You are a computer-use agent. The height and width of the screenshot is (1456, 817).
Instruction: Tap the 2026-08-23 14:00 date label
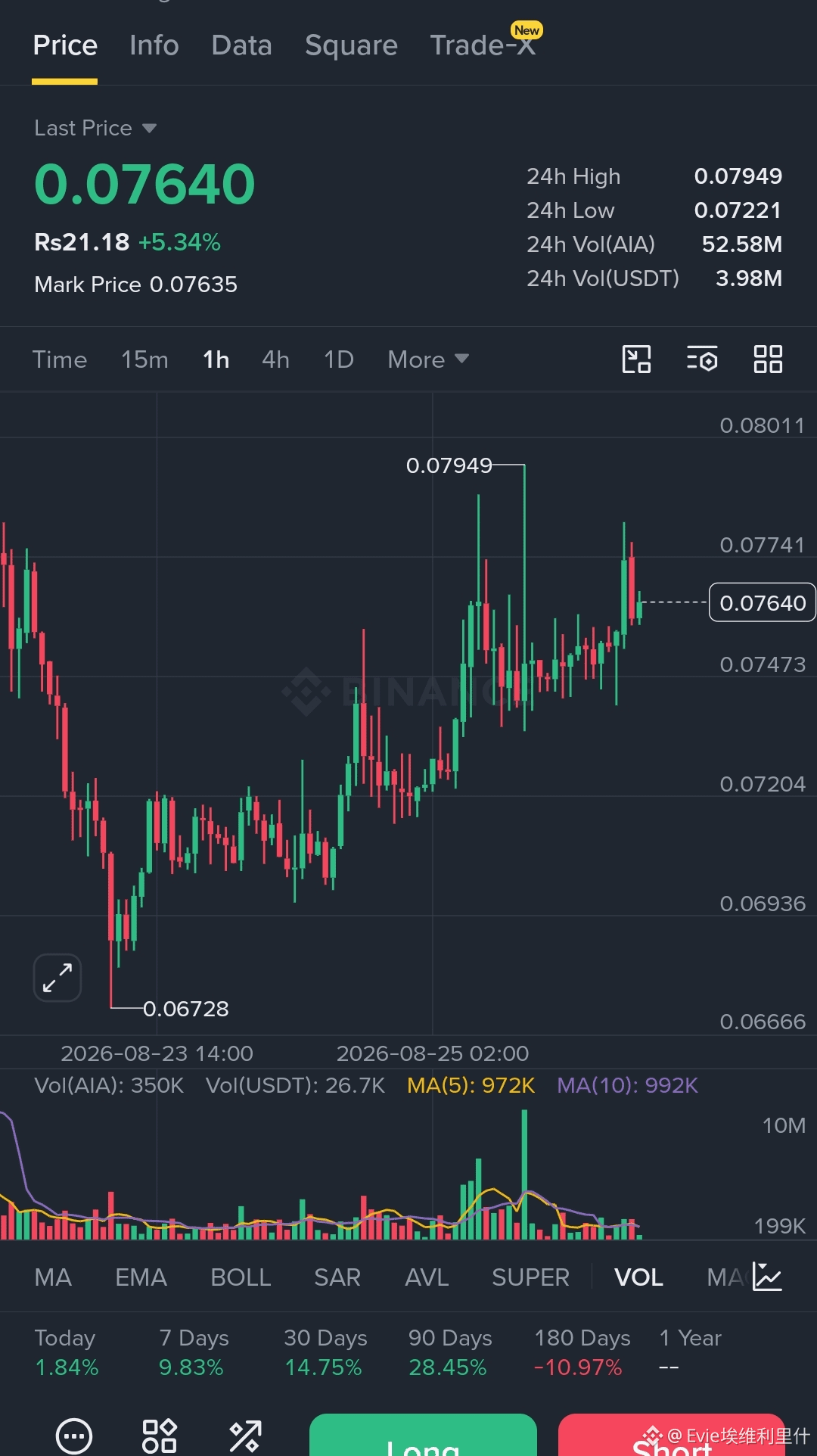157,1053
